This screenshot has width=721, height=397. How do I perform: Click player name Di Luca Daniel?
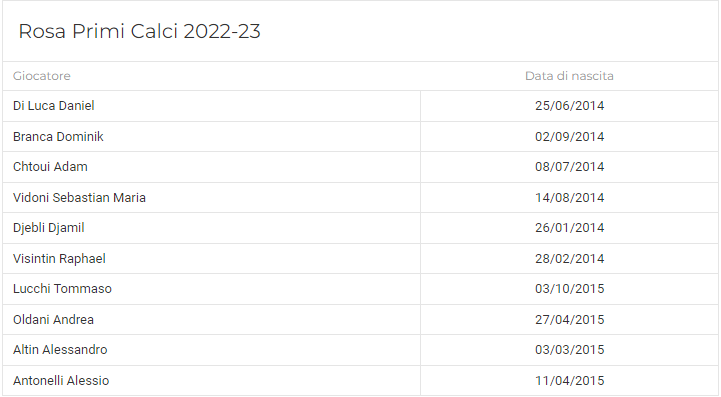pyautogui.click(x=53, y=106)
